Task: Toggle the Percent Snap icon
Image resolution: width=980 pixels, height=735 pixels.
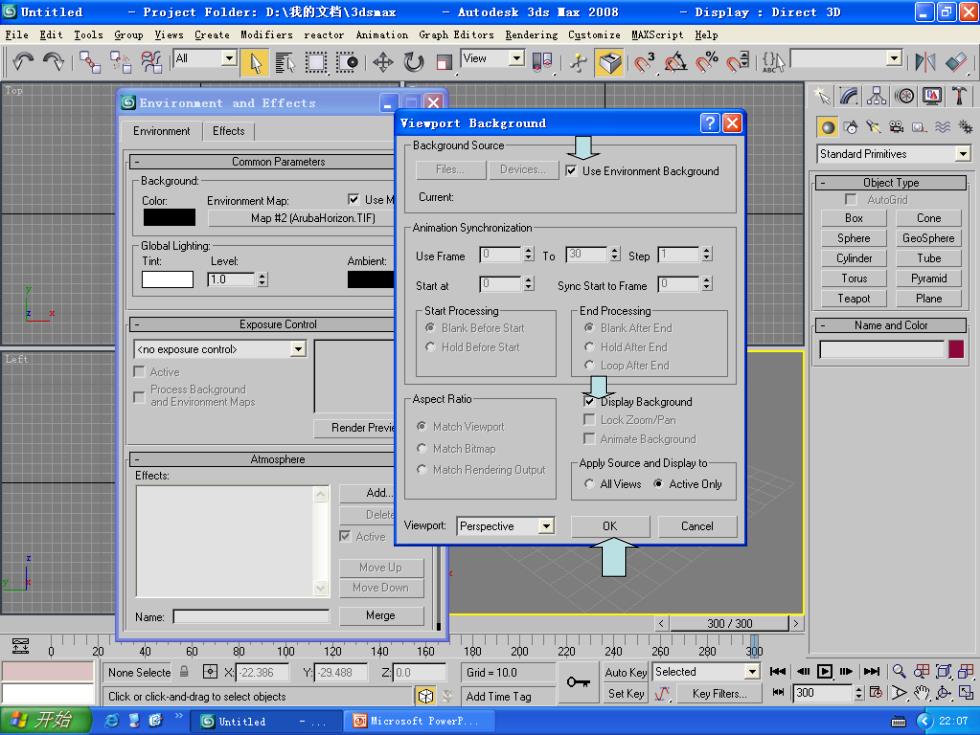Action: coord(707,62)
